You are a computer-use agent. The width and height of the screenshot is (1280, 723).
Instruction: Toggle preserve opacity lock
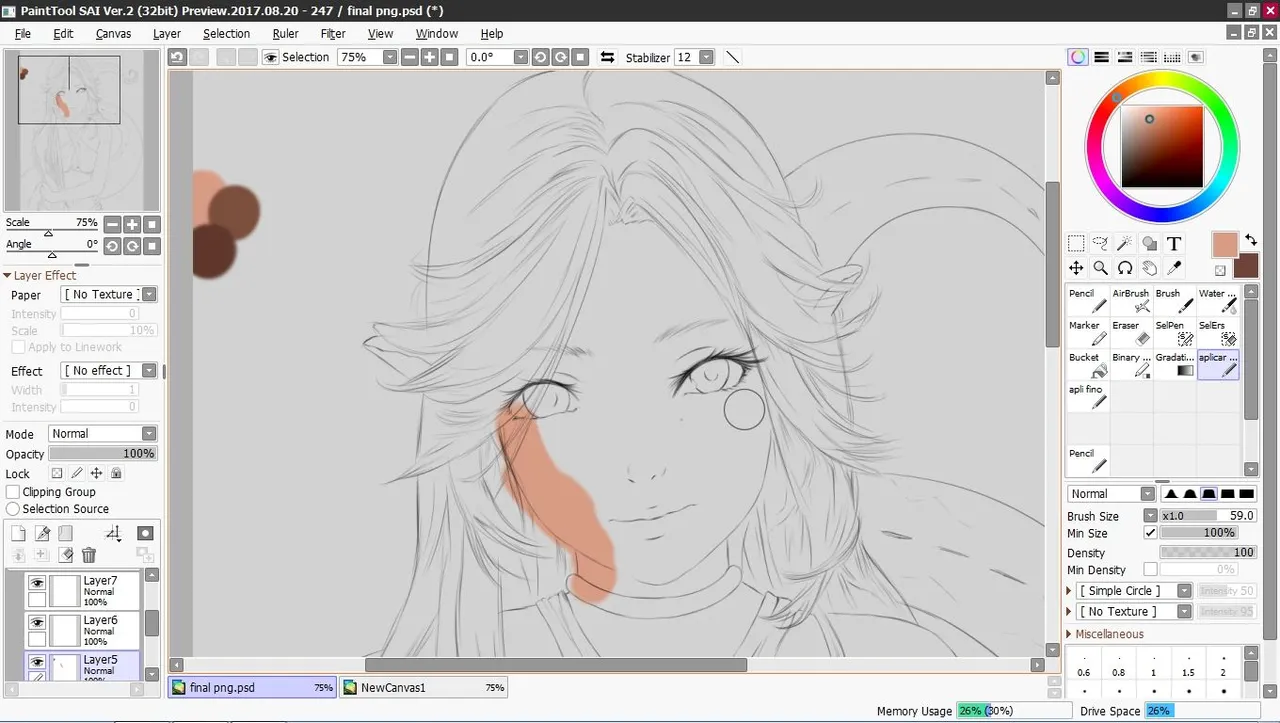pyautogui.click(x=57, y=474)
